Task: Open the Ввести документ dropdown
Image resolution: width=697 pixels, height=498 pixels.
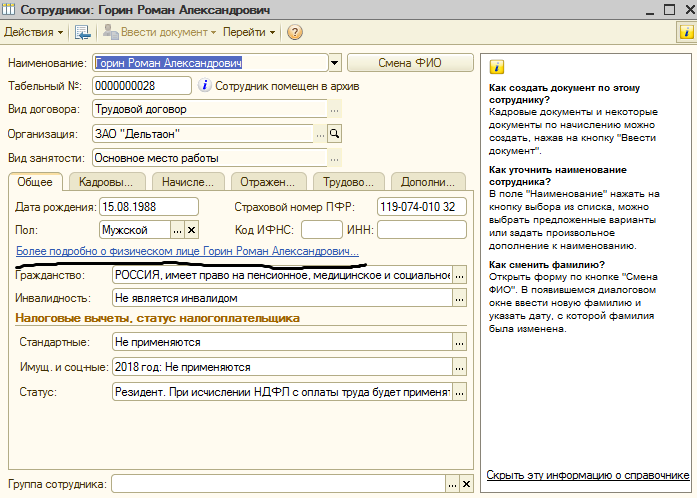Action: coord(159,32)
